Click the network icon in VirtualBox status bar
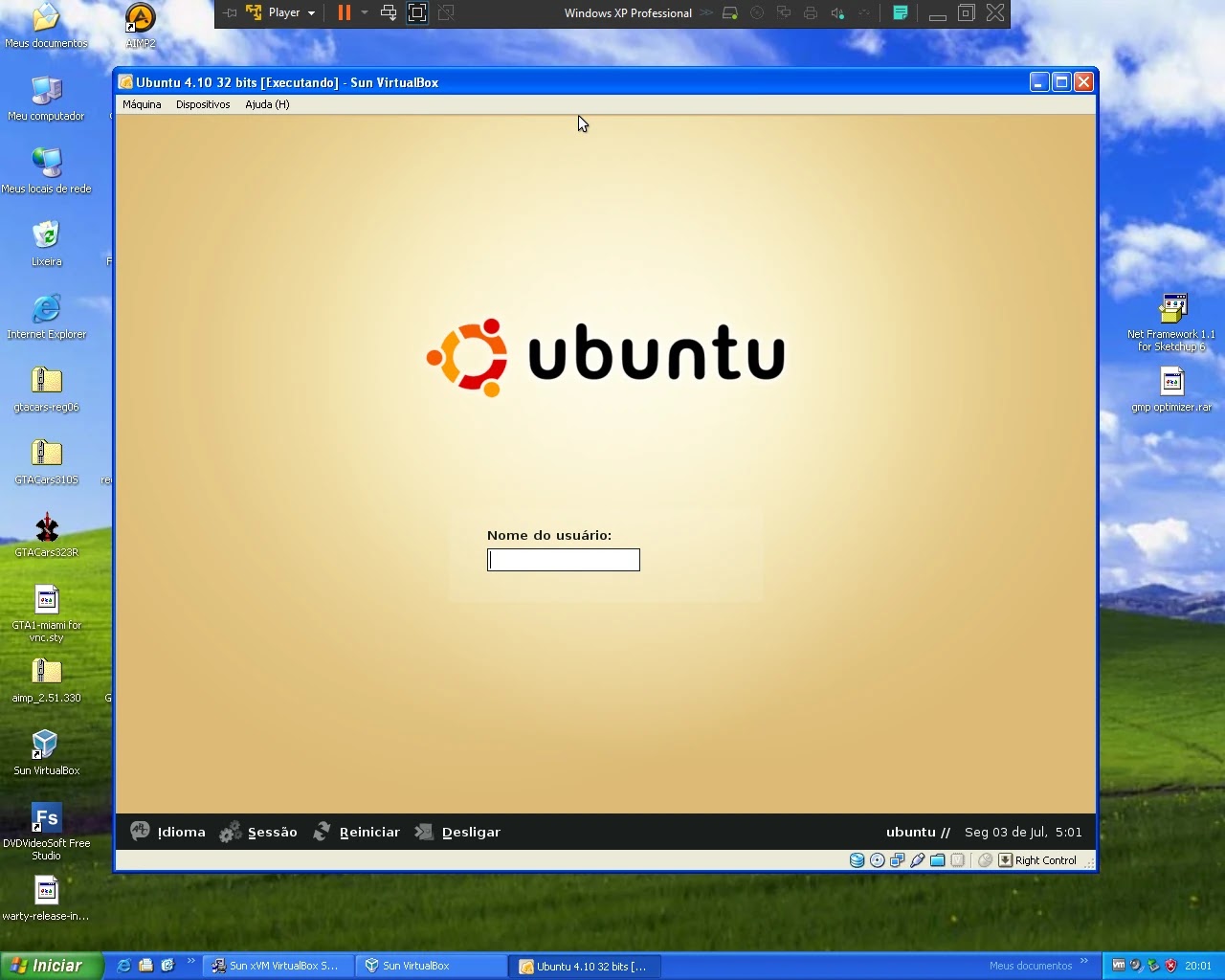1225x980 pixels. tap(898, 860)
